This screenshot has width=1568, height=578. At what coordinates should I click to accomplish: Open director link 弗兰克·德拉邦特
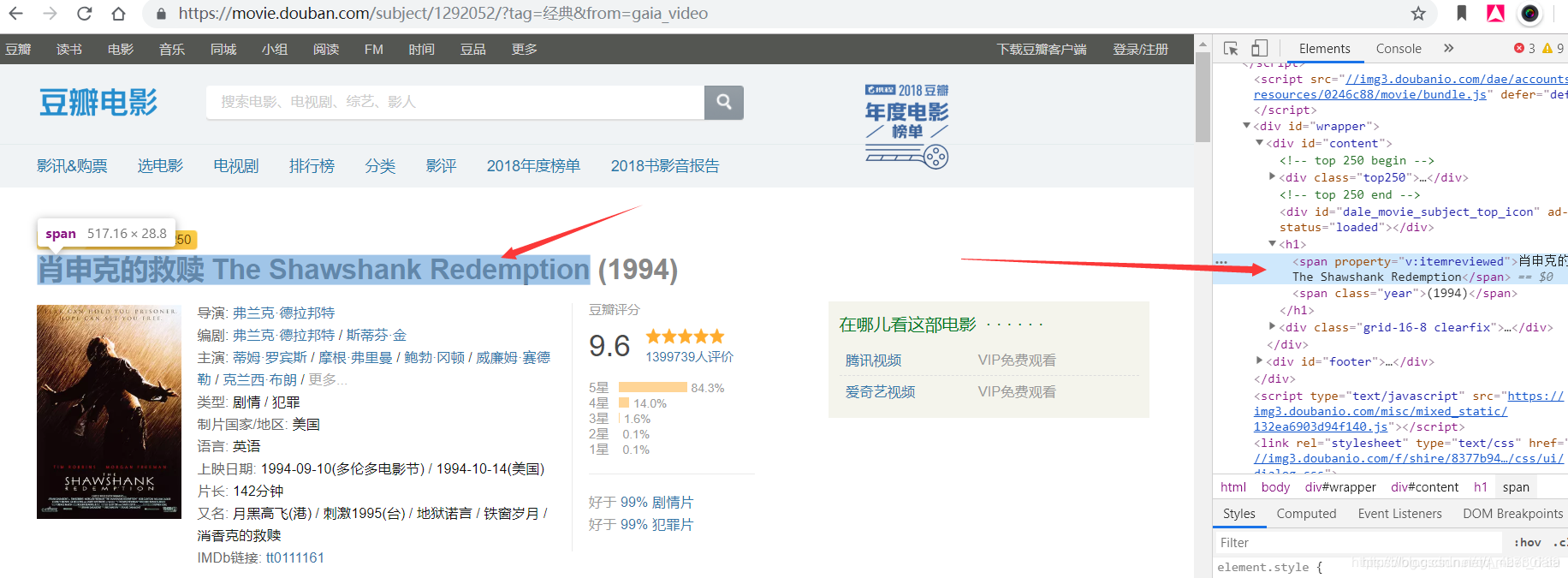click(x=283, y=313)
